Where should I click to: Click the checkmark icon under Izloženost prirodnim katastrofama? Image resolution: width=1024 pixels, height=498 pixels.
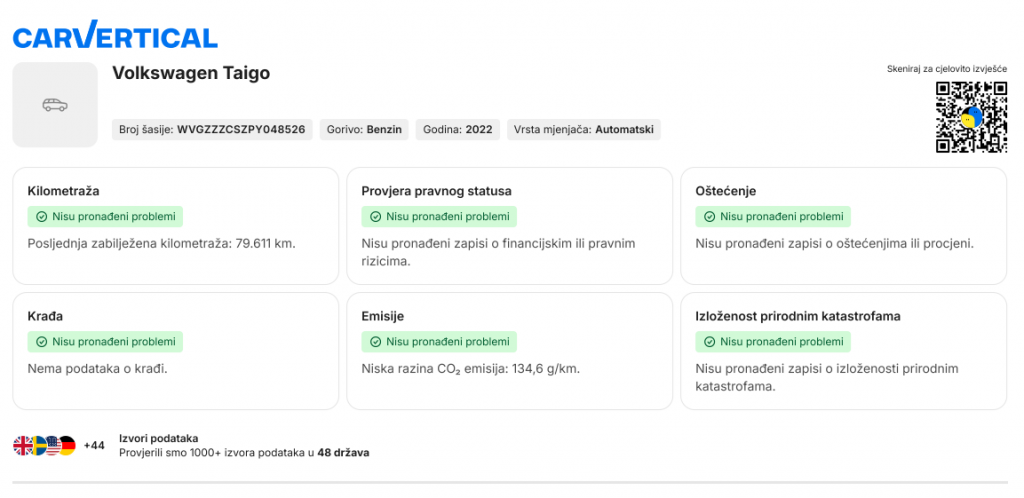[x=709, y=342]
